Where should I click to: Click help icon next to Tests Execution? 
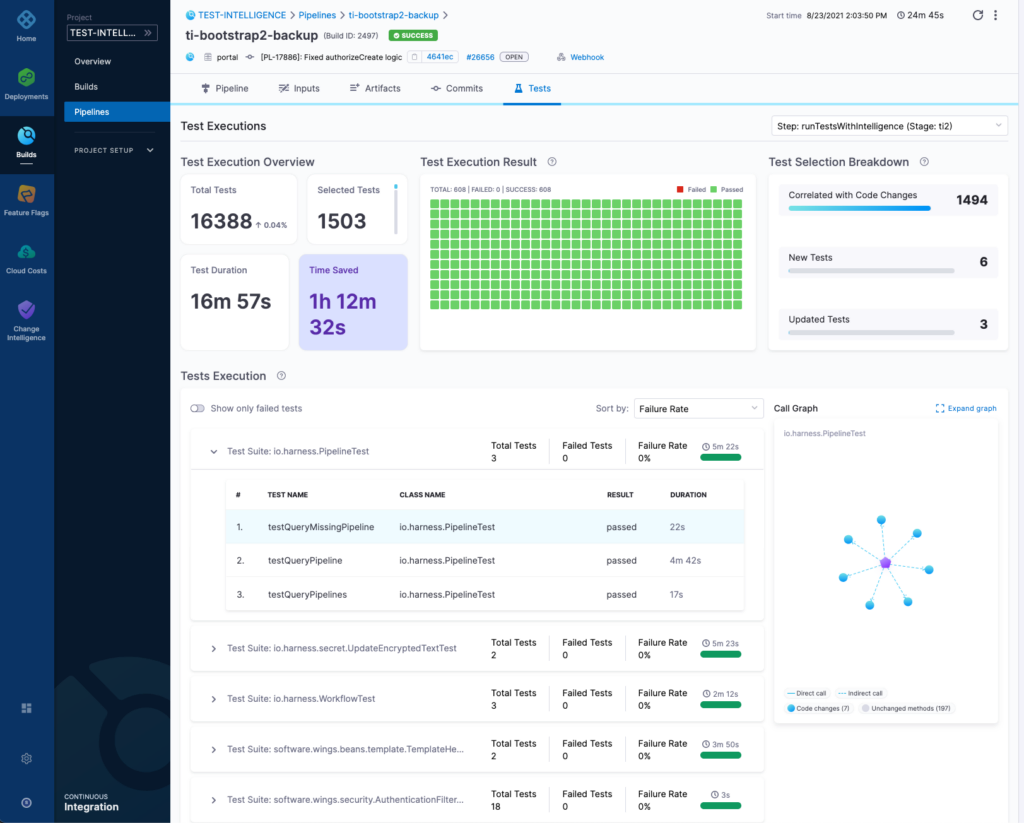(x=281, y=376)
